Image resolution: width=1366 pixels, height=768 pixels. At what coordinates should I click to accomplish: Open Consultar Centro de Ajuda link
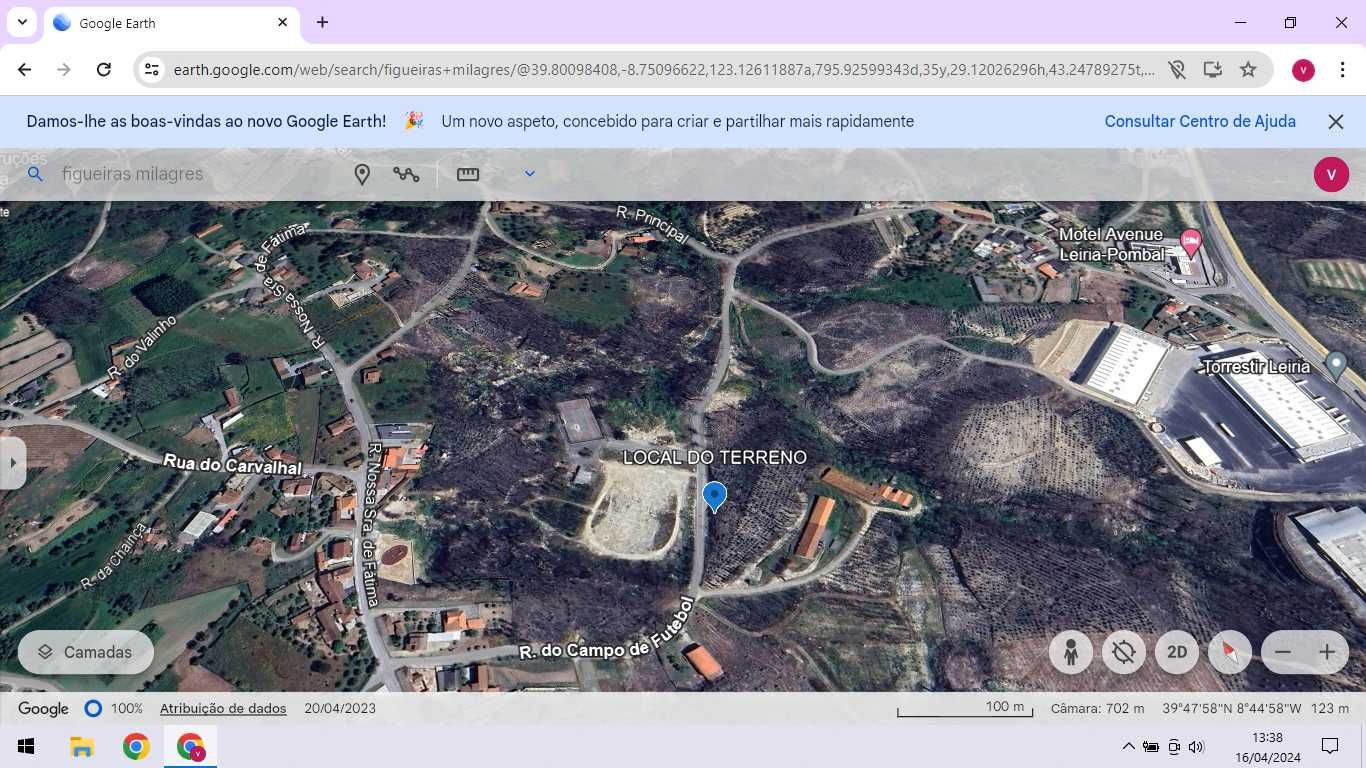pos(1200,121)
